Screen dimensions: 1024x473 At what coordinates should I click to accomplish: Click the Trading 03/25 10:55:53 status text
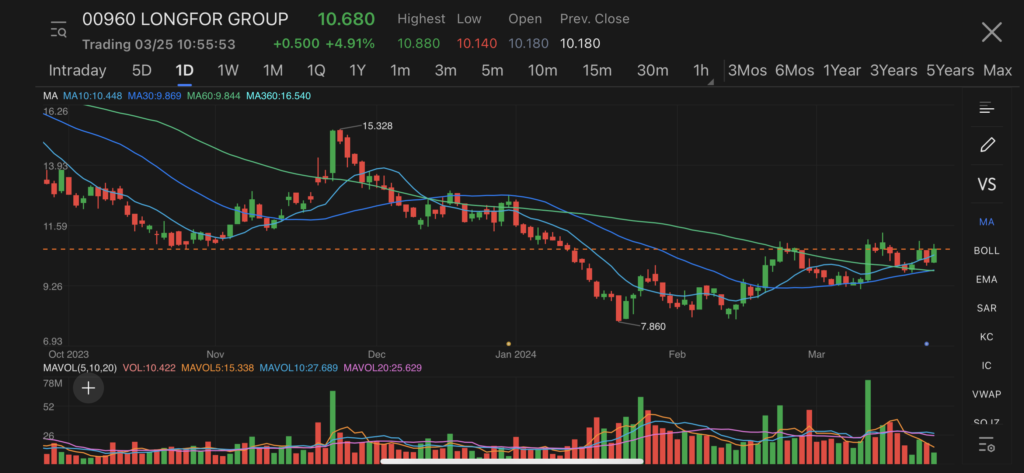(159, 44)
